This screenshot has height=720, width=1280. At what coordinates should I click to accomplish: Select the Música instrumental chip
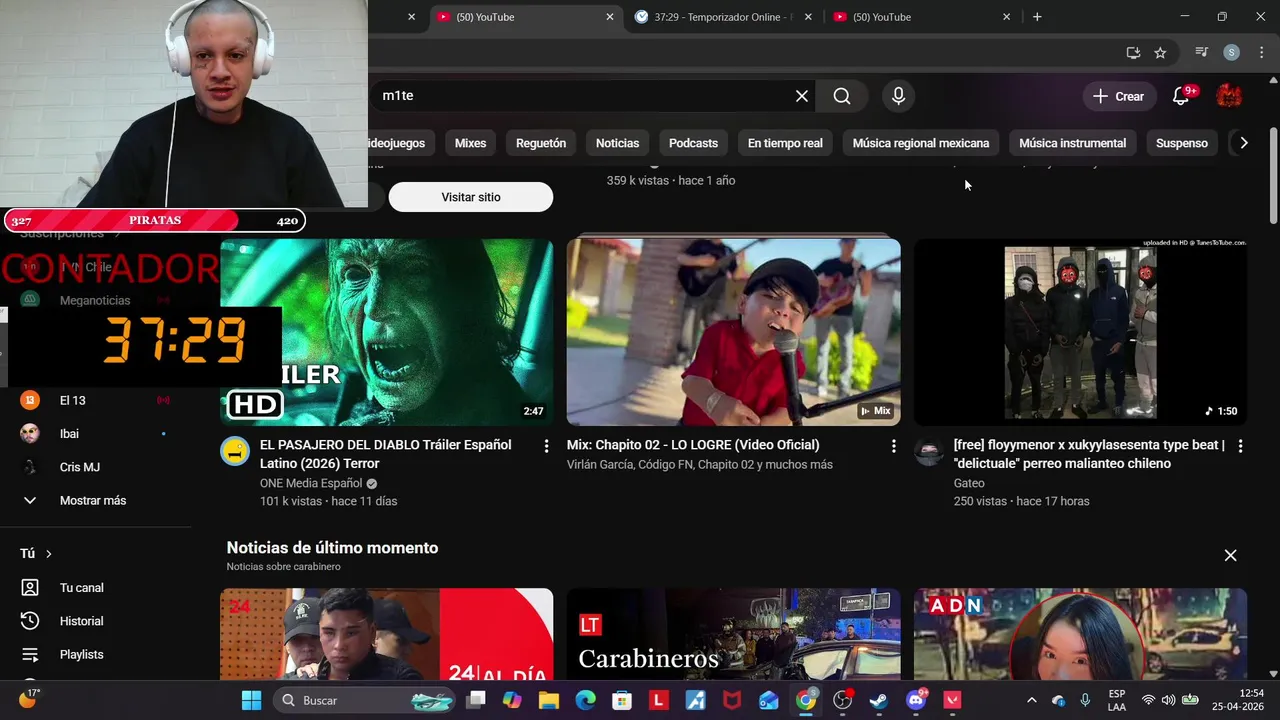[x=1072, y=143]
